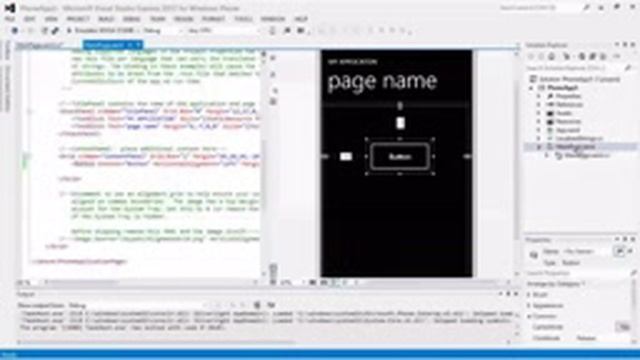
Task: Open the BUILD menu
Action: tap(106, 19)
